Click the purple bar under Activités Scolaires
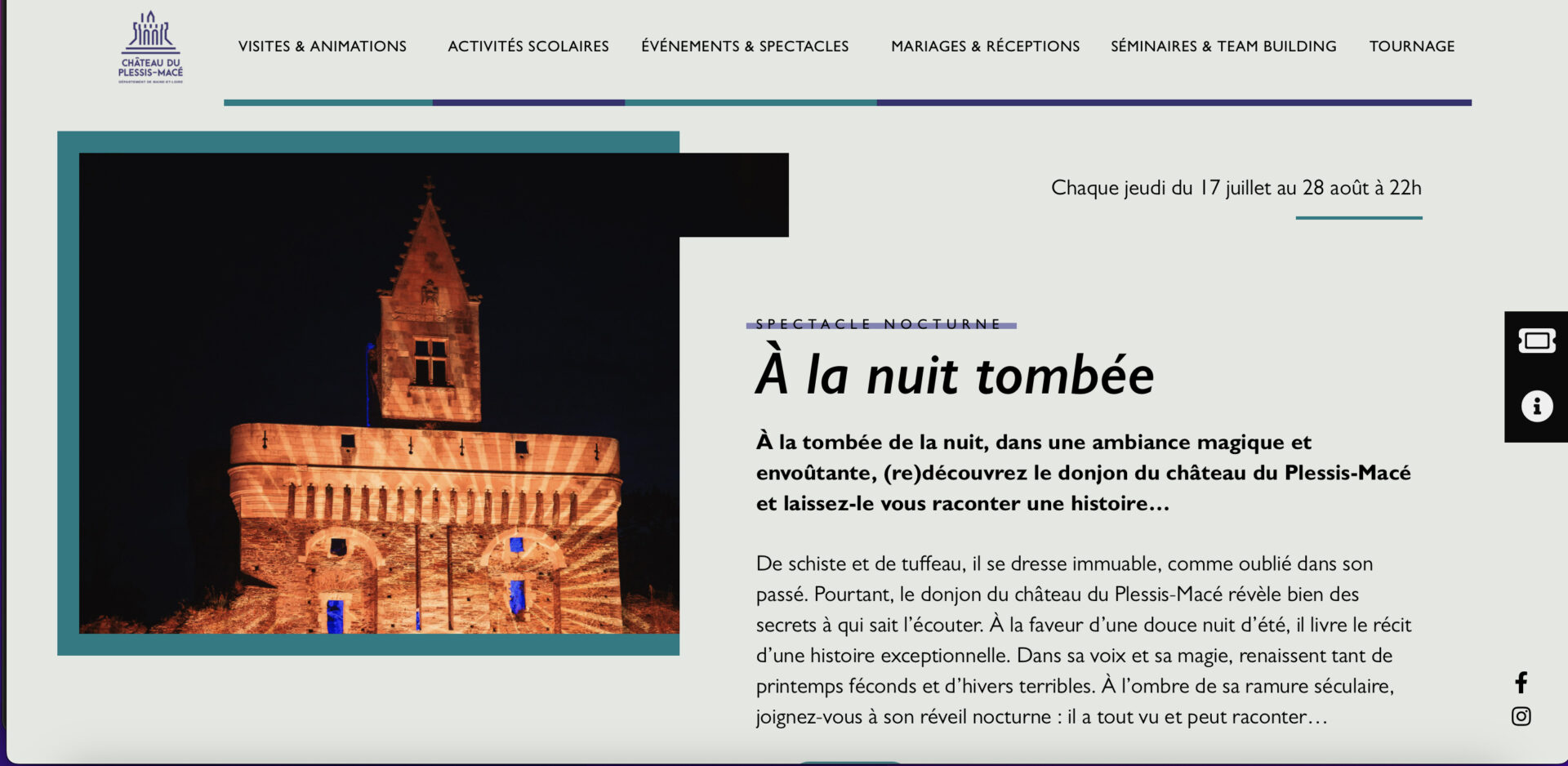This screenshot has height=766, width=1568. click(528, 103)
